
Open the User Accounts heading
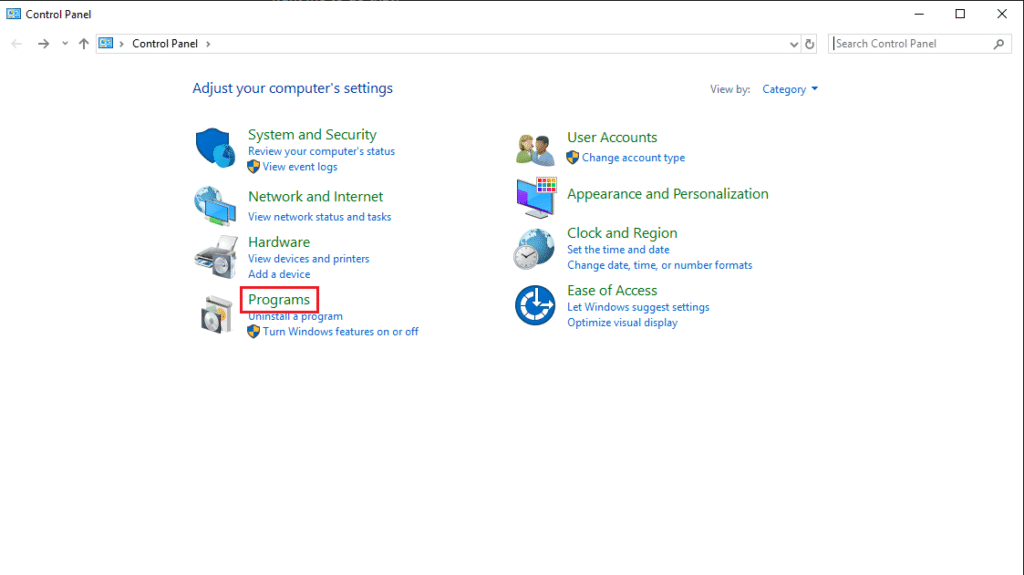tap(612, 138)
